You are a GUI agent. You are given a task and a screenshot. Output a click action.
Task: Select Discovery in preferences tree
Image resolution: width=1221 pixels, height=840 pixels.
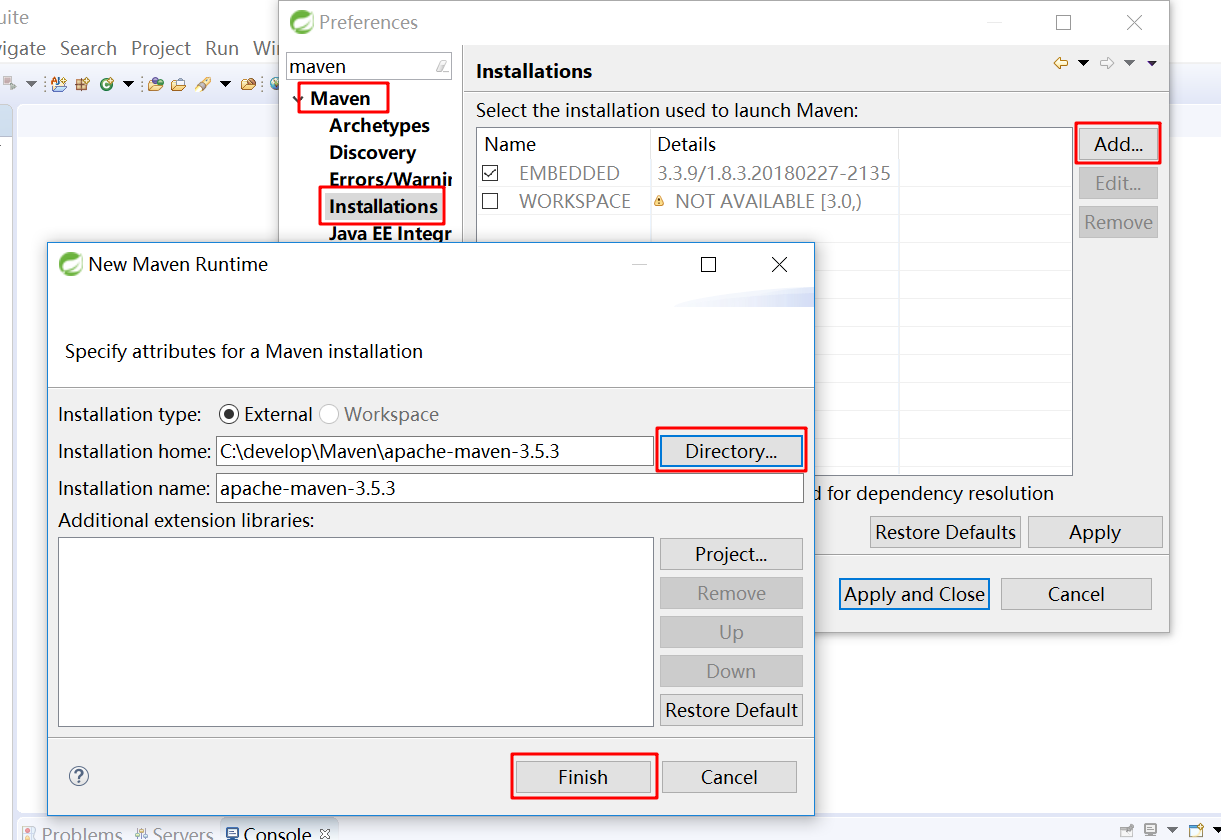click(x=372, y=152)
